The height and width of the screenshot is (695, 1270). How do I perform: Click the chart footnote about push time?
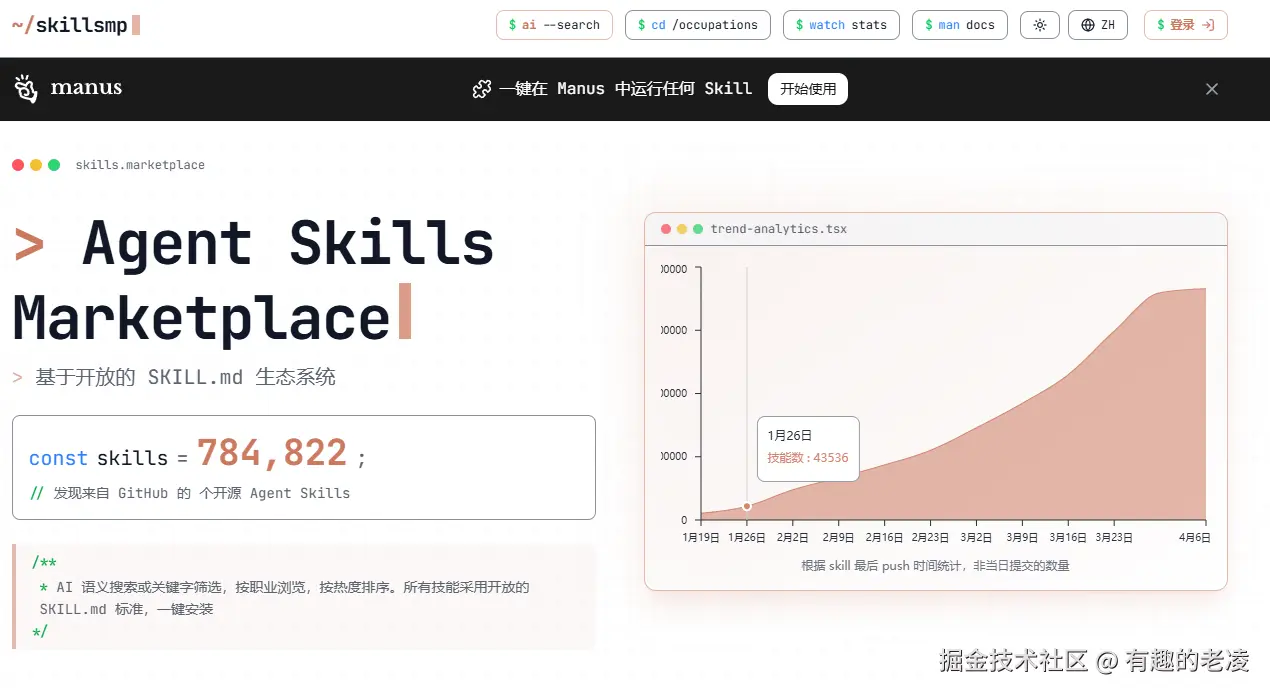point(935,566)
